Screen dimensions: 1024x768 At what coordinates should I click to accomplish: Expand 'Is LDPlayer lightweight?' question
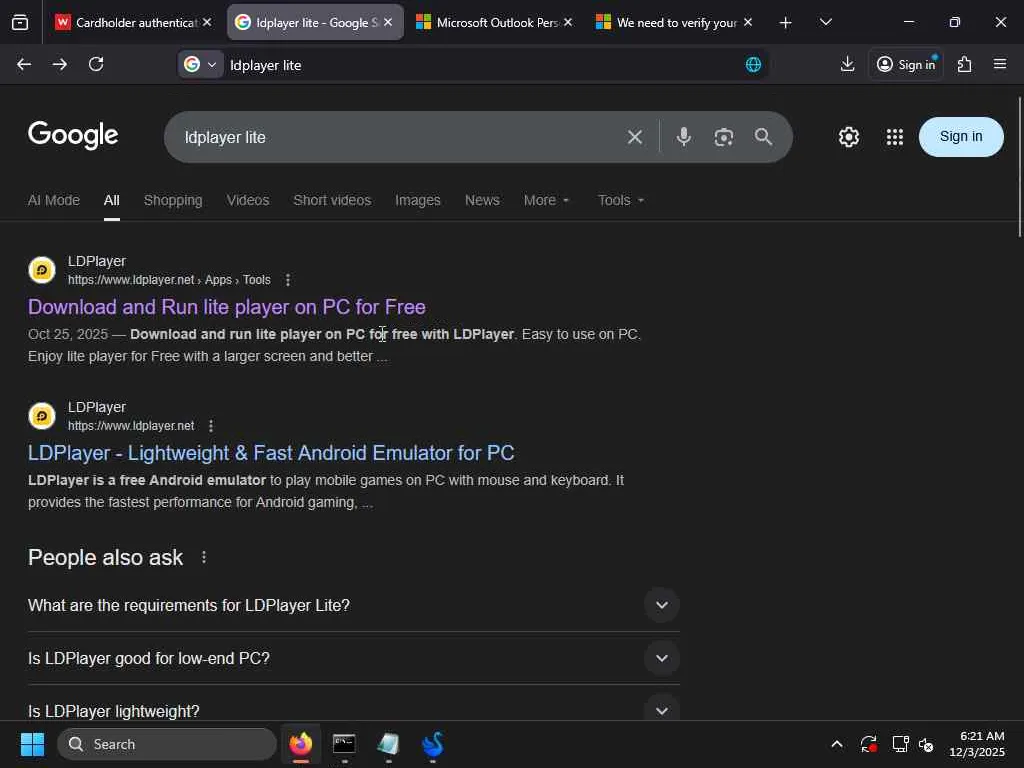[x=353, y=711]
